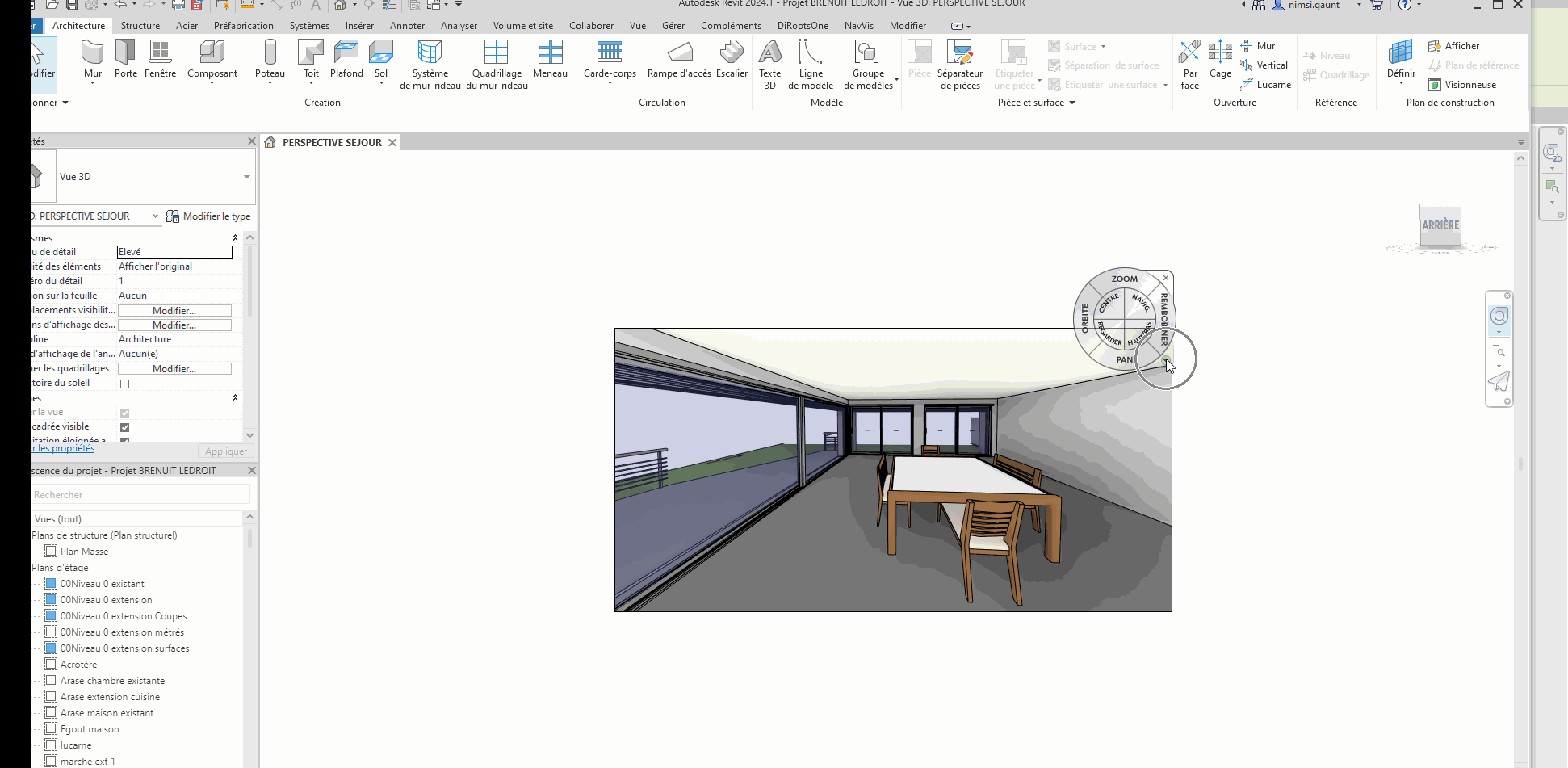Choose the Fenêtre window tool
This screenshot has width=1568, height=768.
pos(160,60)
